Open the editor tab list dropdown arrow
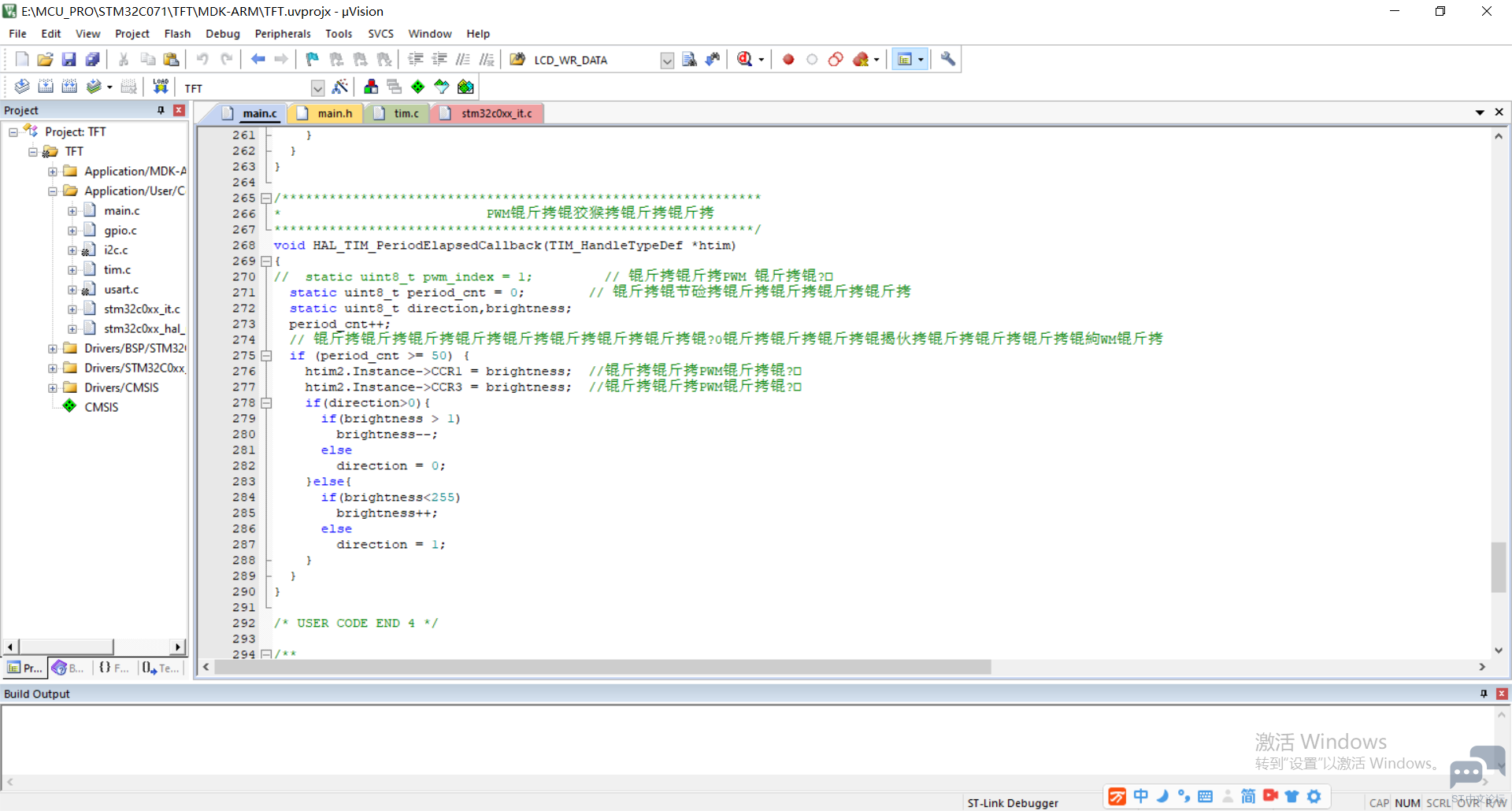 pos(1480,113)
